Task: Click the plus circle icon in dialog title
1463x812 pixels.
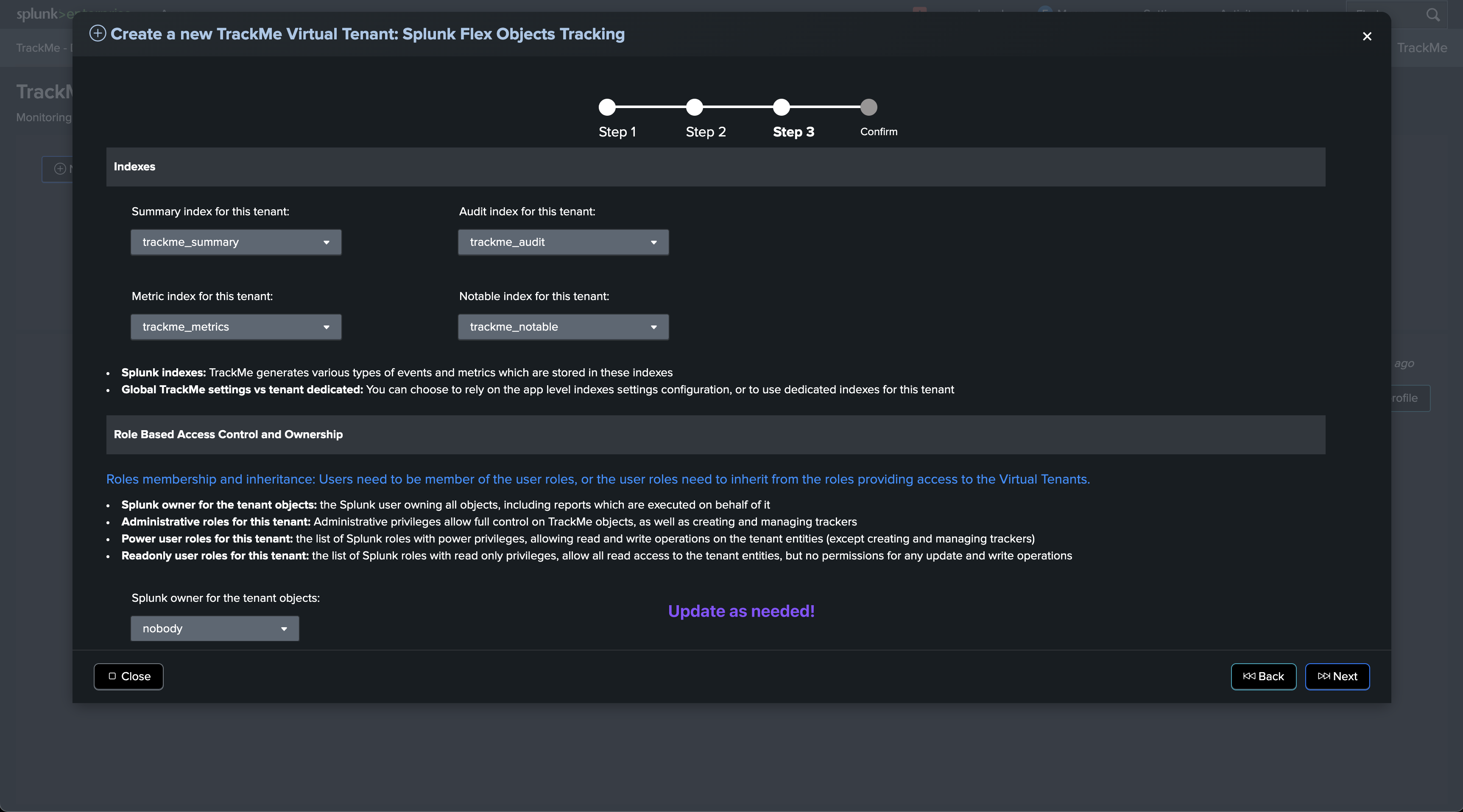Action: [x=98, y=33]
